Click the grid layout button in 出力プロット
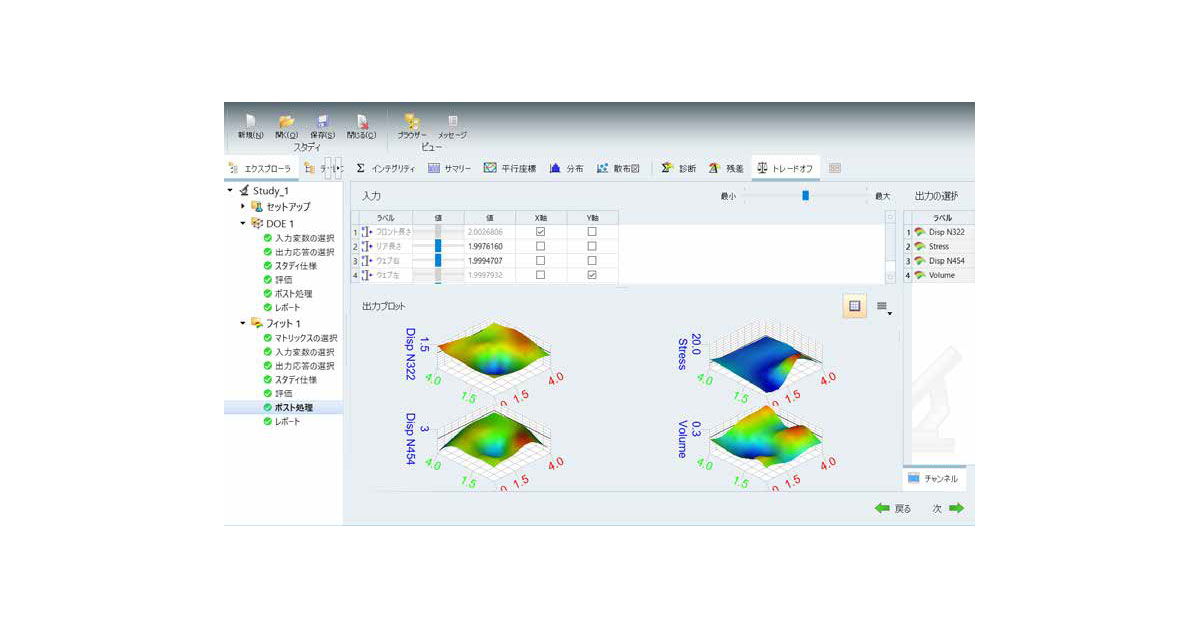Viewport: 1200px width, 628px height. coord(855,307)
